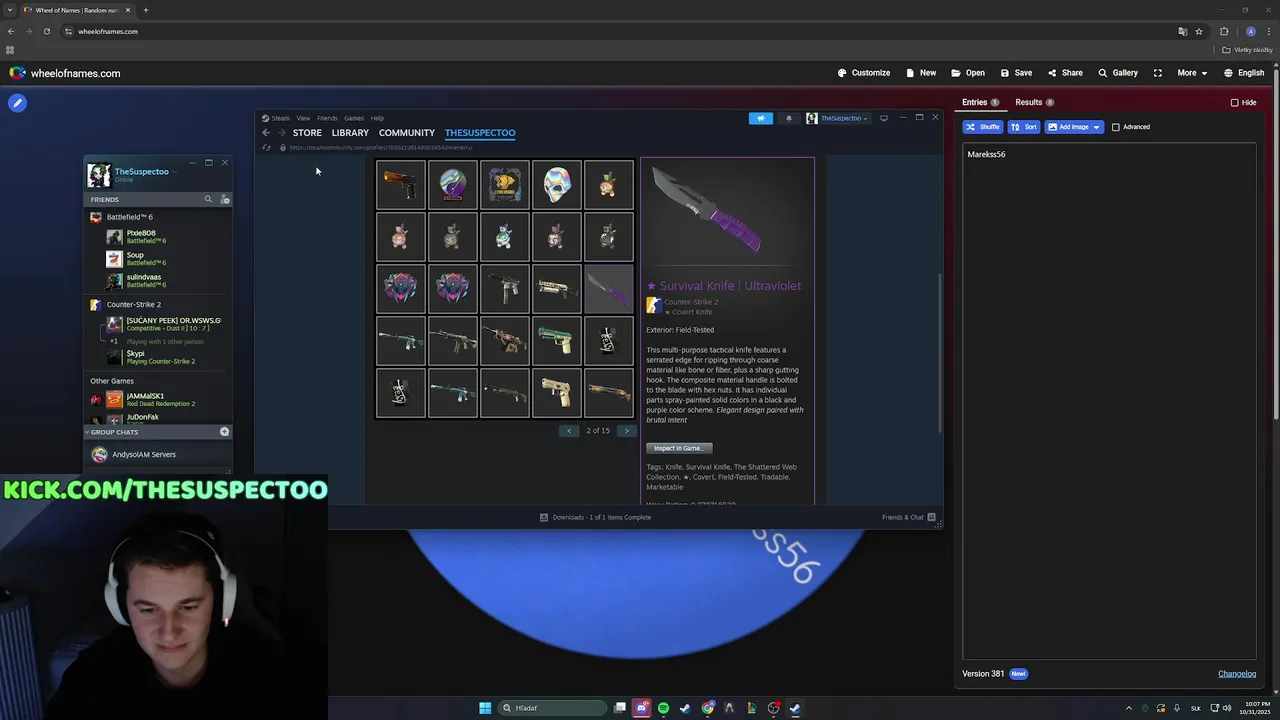1280x720 pixels.
Task: Open Steam Downloads status link
Action: [595, 517]
